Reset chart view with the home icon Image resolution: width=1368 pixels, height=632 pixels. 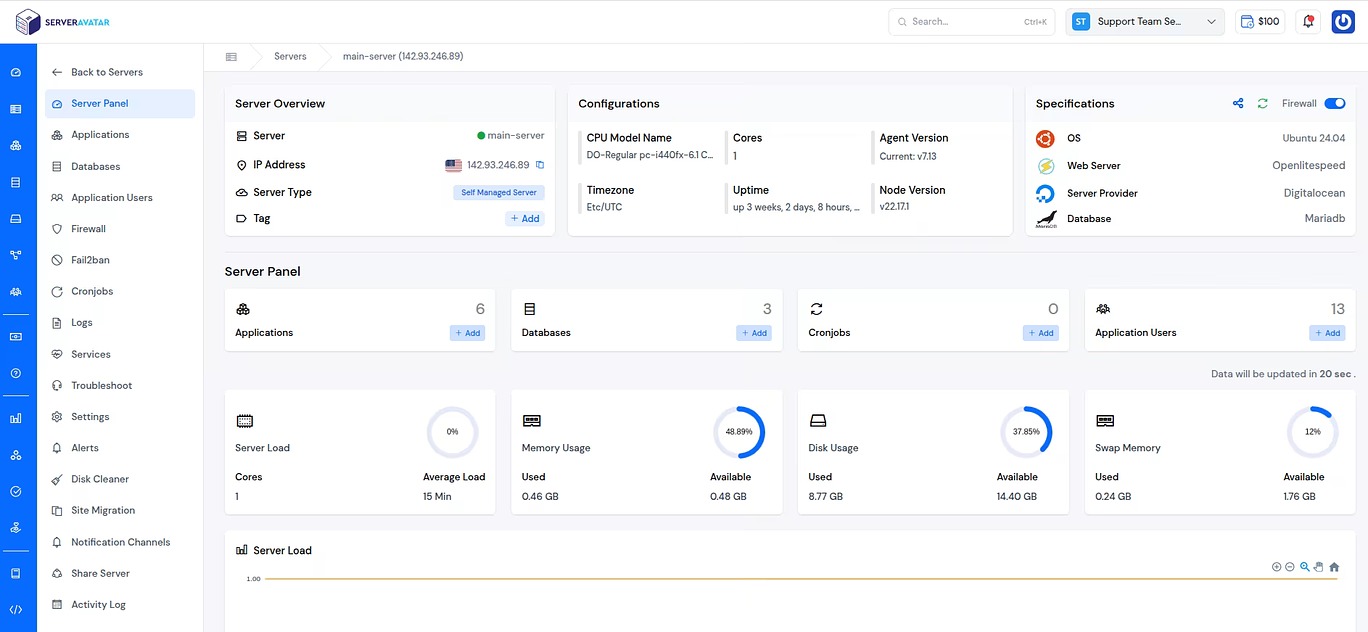(x=1333, y=566)
